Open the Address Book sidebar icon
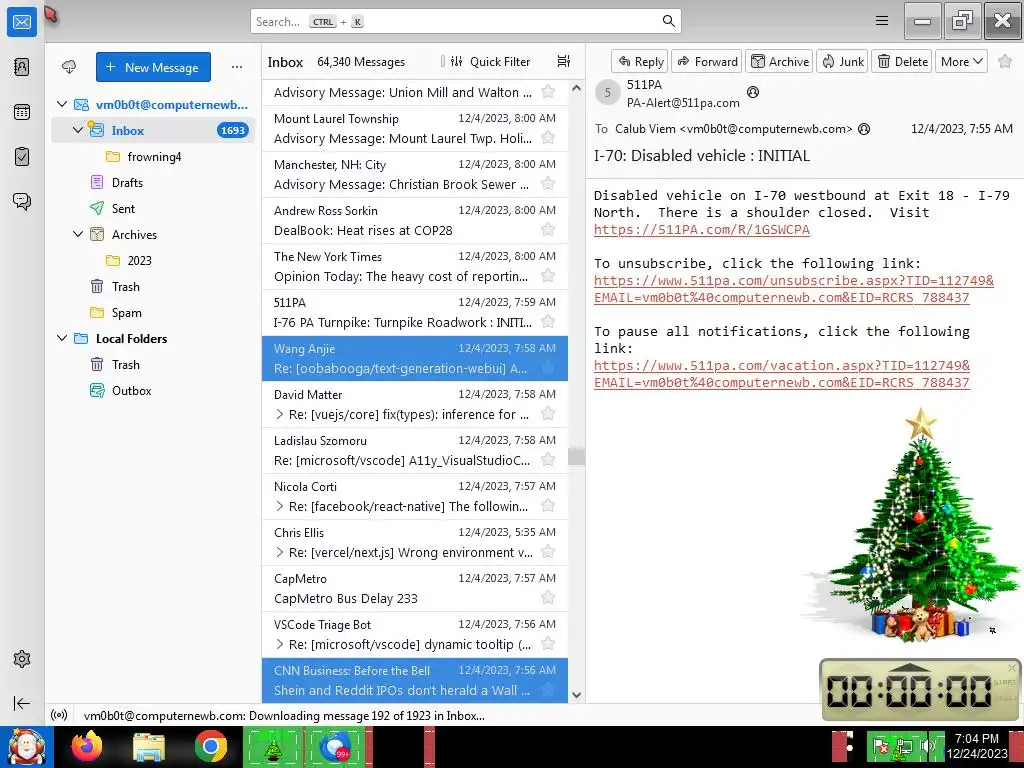 [x=22, y=67]
